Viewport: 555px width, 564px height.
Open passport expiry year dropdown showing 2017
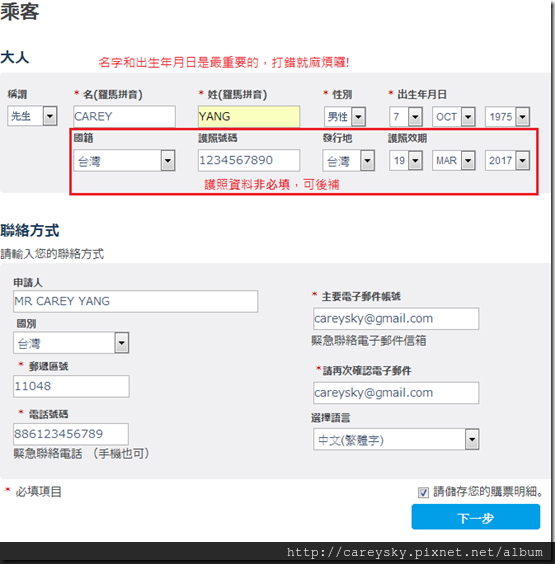point(507,160)
